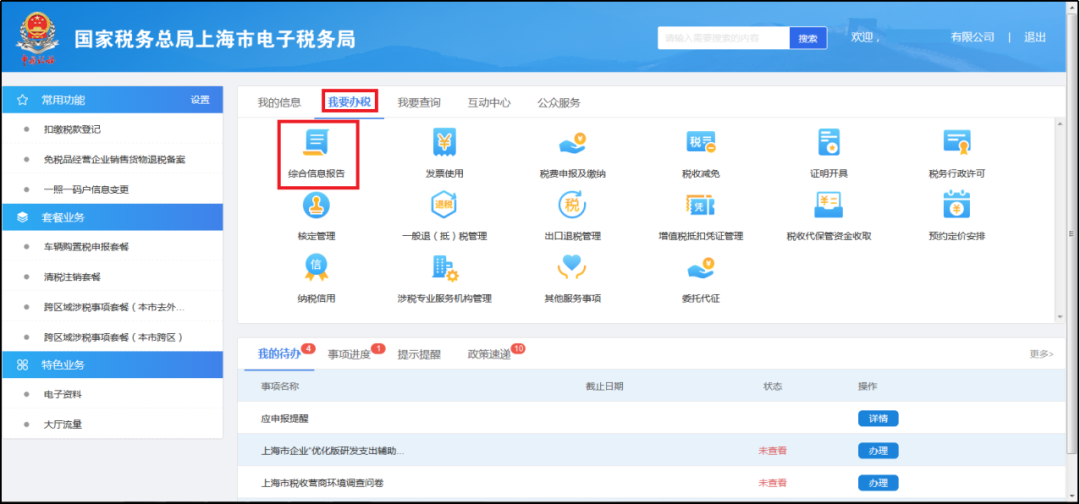Select the 事项进度 tab
1080x504 pixels.
point(349,355)
